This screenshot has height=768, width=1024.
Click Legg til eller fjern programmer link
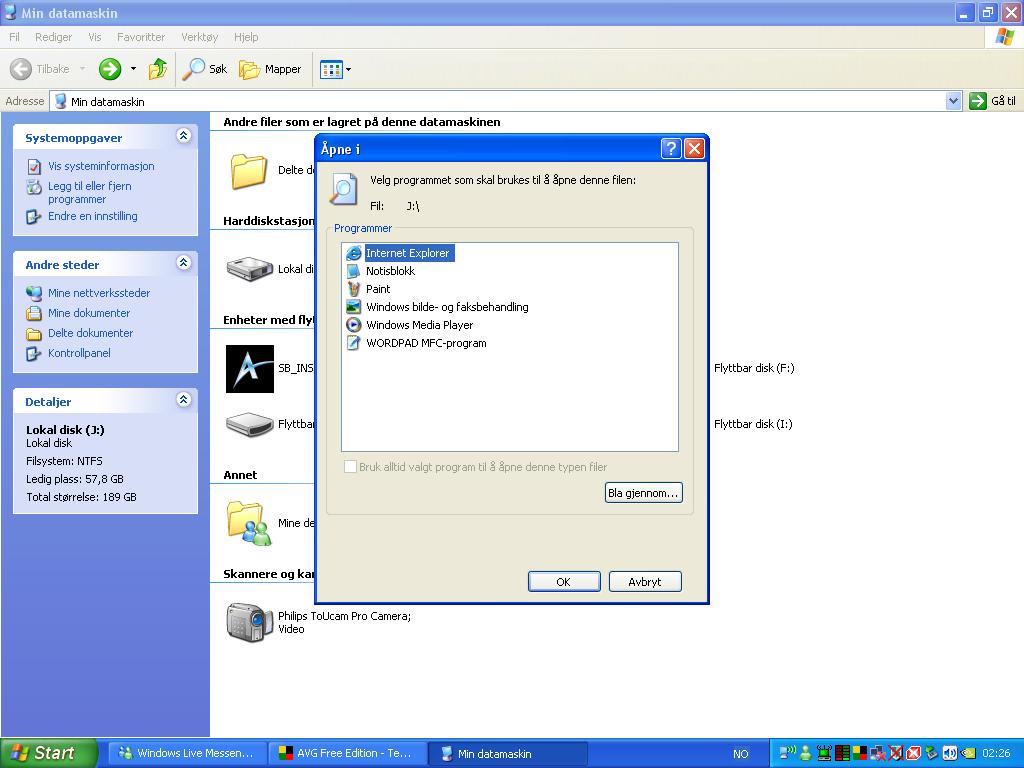point(89,193)
